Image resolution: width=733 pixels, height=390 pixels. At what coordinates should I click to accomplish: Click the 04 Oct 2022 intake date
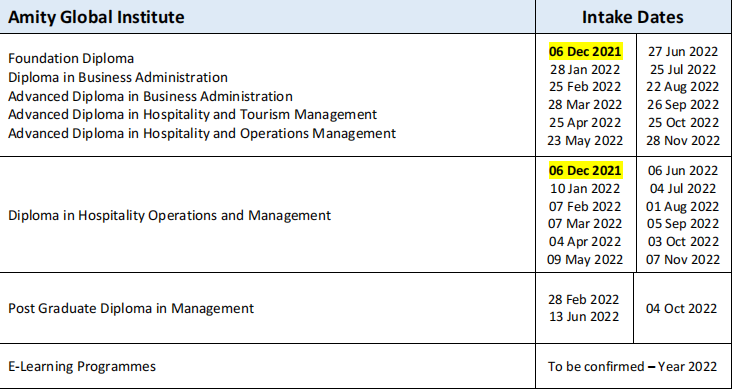pos(681,309)
